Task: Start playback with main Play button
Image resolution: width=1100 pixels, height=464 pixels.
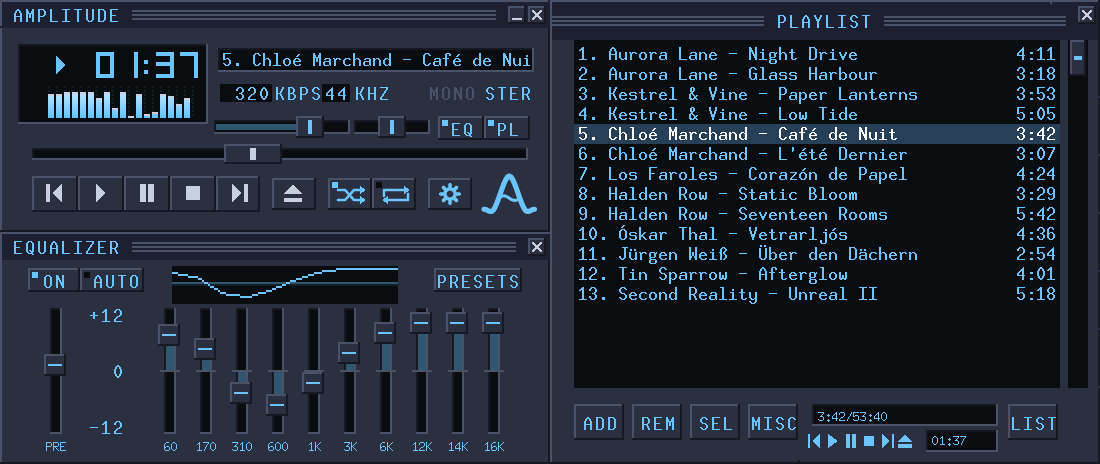Action: pyautogui.click(x=100, y=193)
